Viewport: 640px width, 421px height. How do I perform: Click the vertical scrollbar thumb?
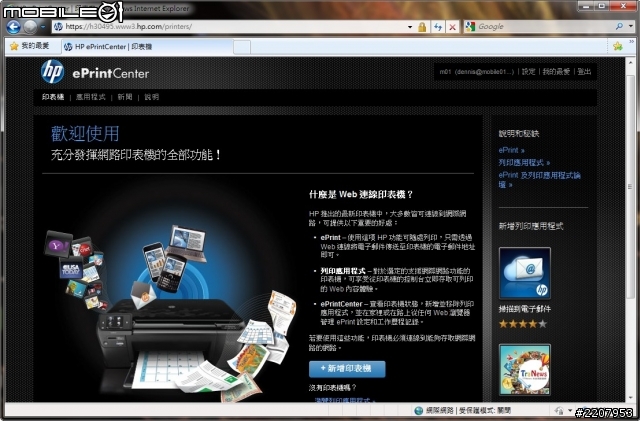click(x=631, y=186)
